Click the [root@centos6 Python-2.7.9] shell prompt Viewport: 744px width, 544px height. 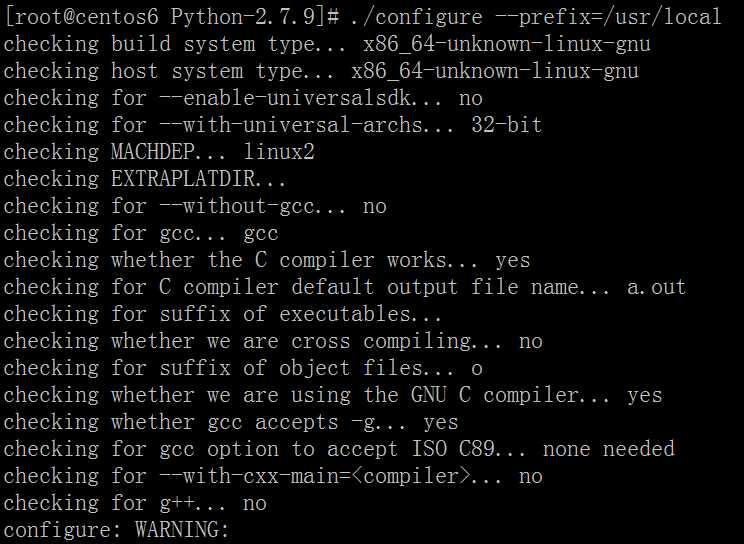point(172,17)
